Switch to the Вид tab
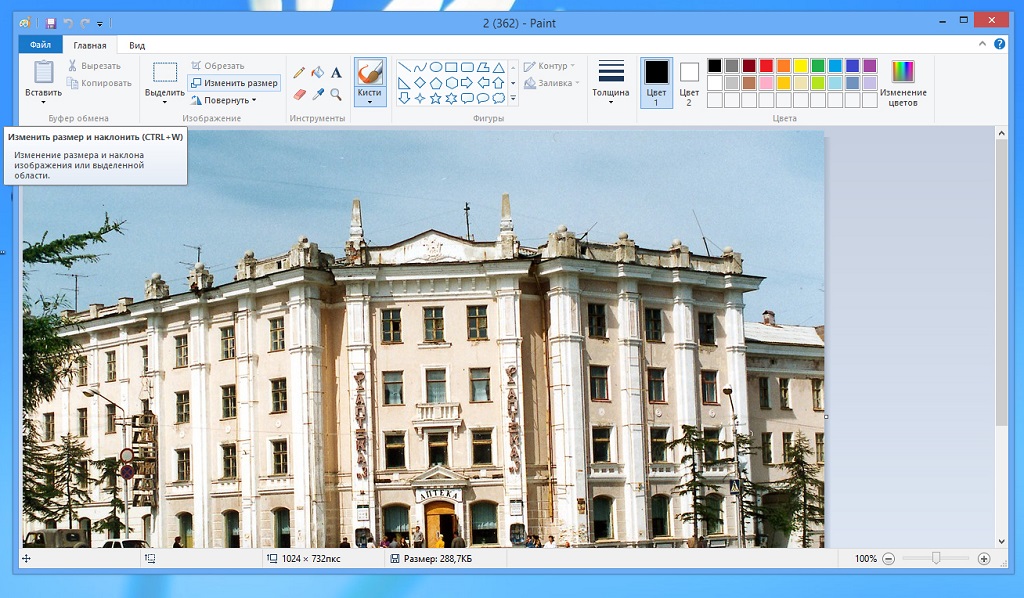The width and height of the screenshot is (1024, 598). click(x=137, y=45)
